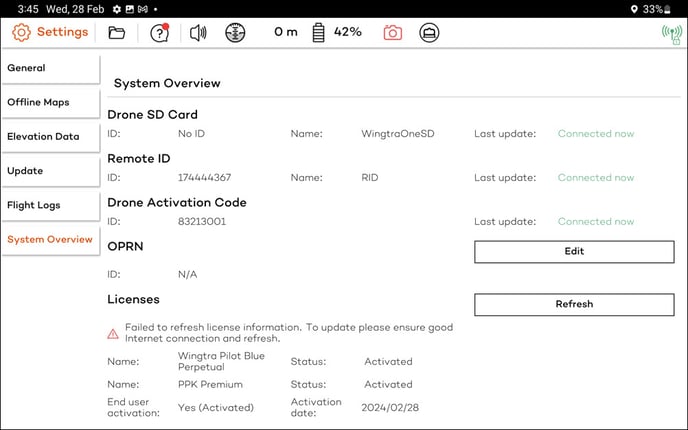Open the help icon with red badge
688x430 pixels.
pyautogui.click(x=160, y=32)
